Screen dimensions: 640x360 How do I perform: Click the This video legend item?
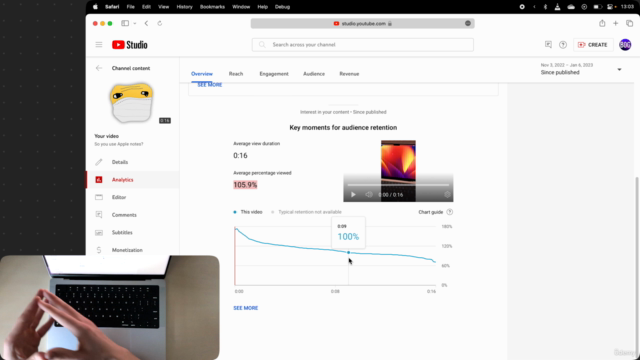248,212
